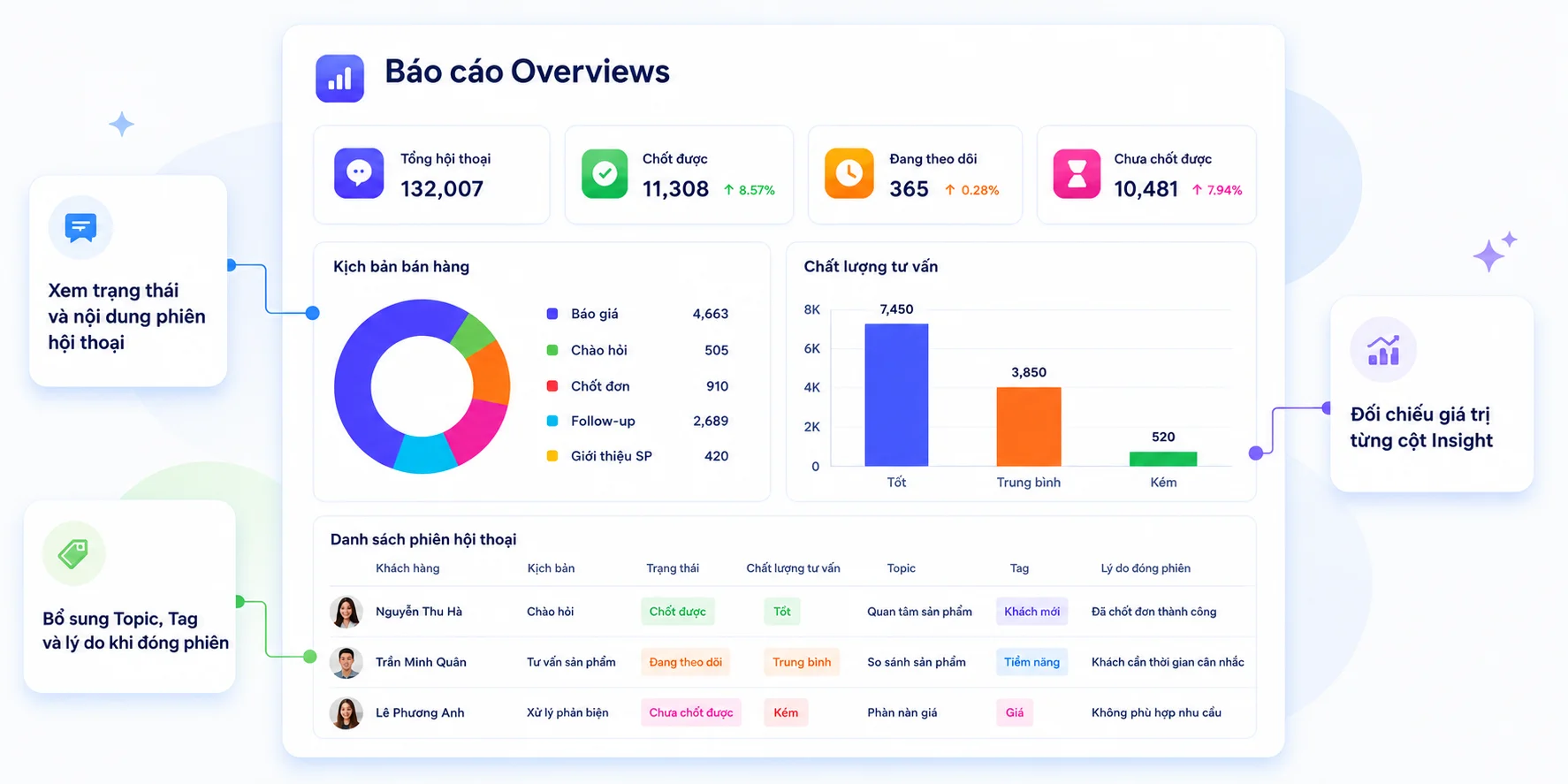Click the Xử lý phản biện script cell
The height and width of the screenshot is (784, 1568).
tap(567, 712)
